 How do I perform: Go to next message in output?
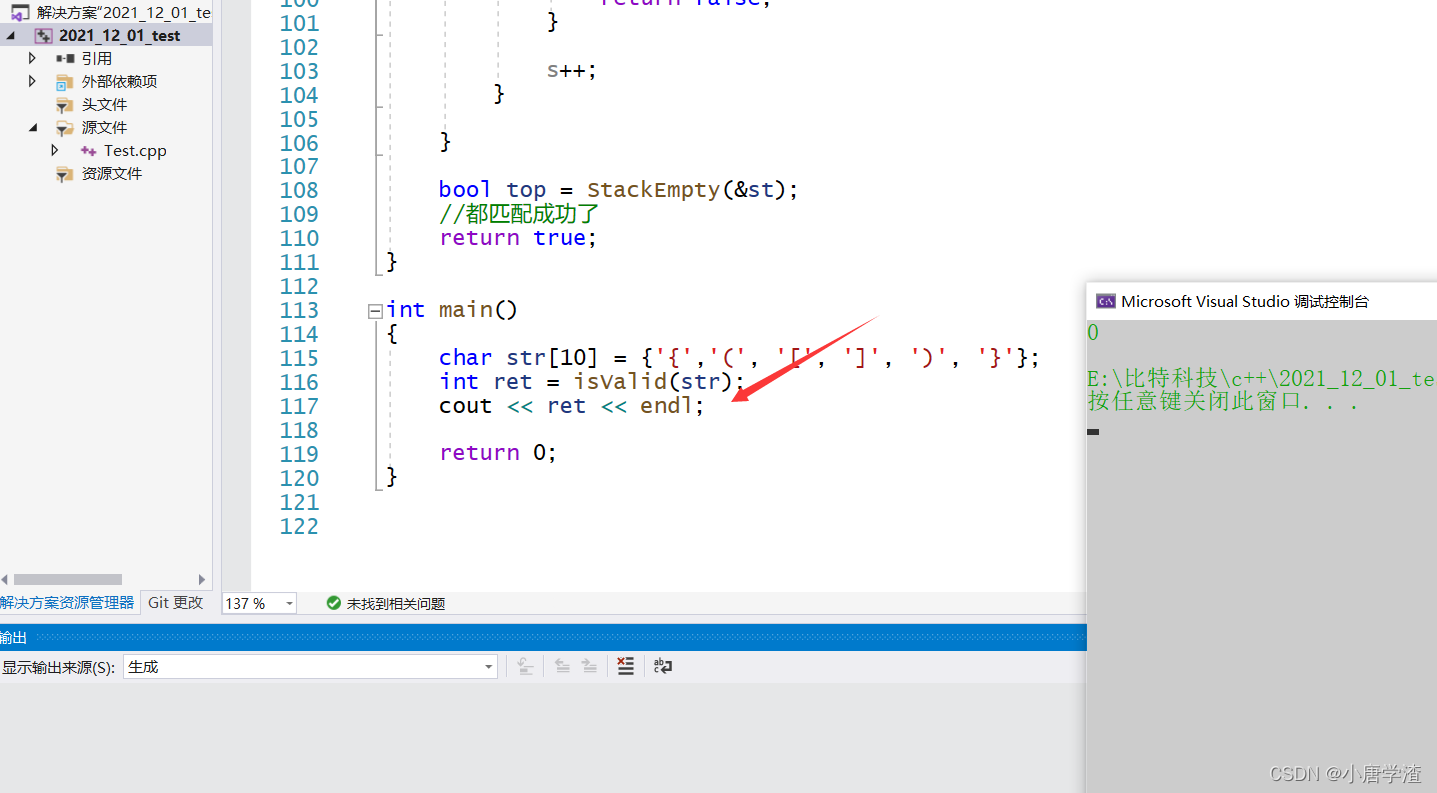[590, 666]
